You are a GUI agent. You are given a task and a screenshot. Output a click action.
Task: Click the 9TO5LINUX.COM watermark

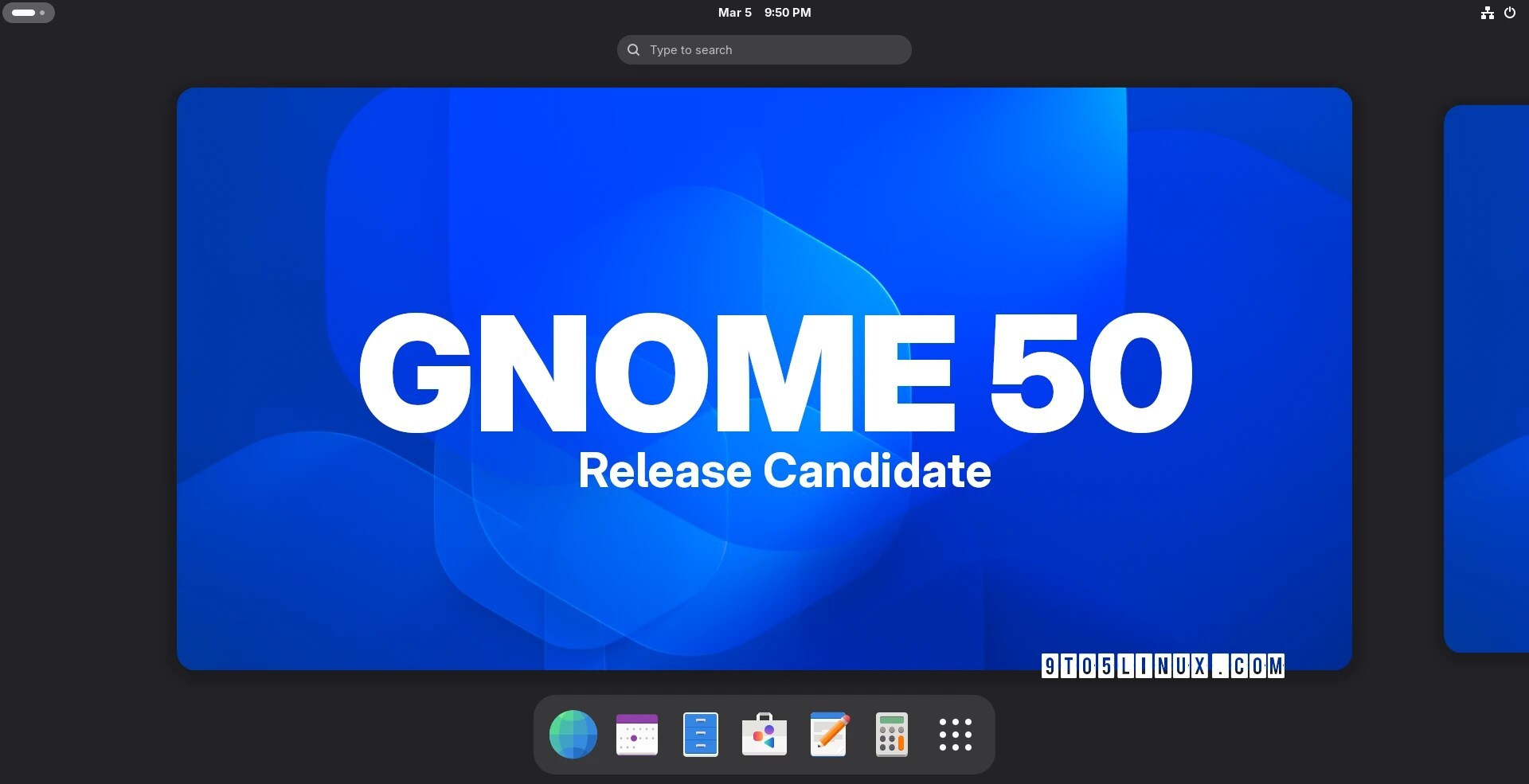click(x=1163, y=666)
